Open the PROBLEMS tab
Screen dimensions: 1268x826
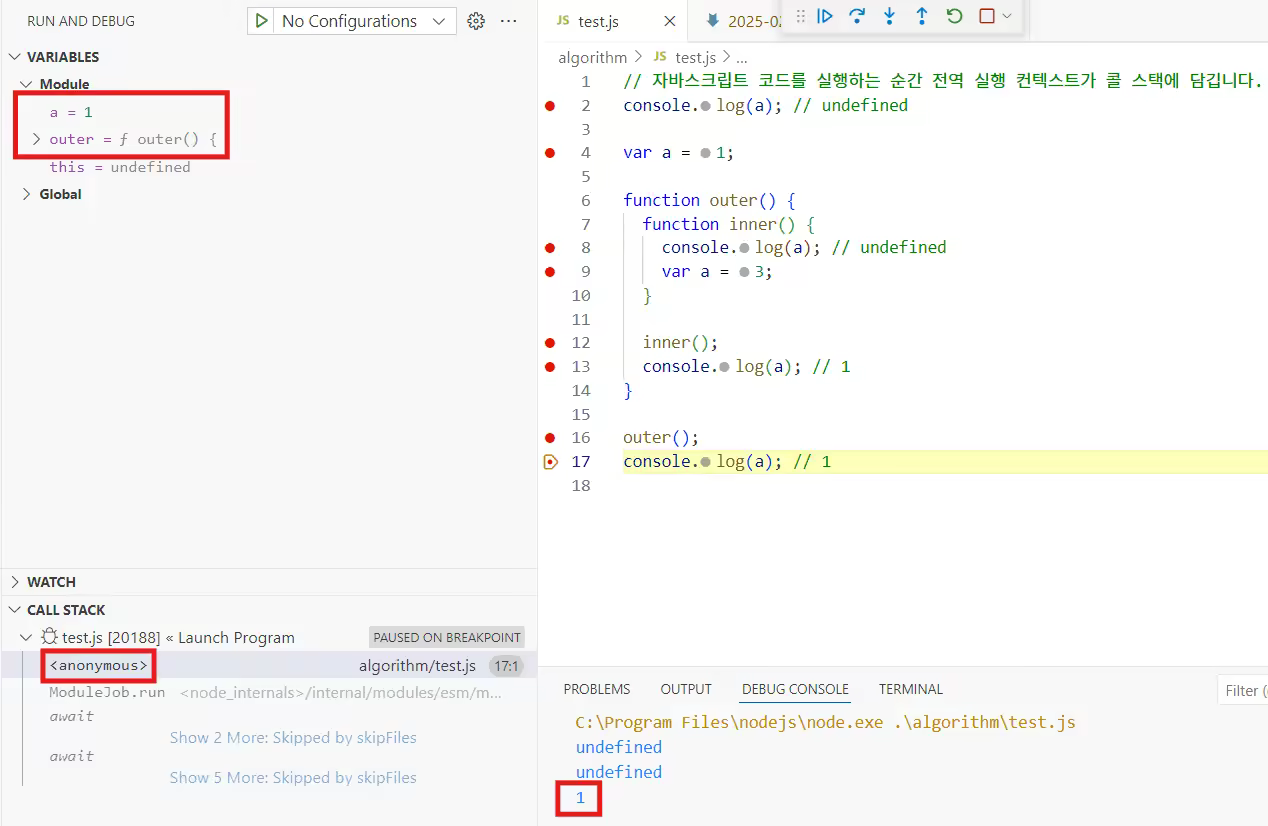596,689
